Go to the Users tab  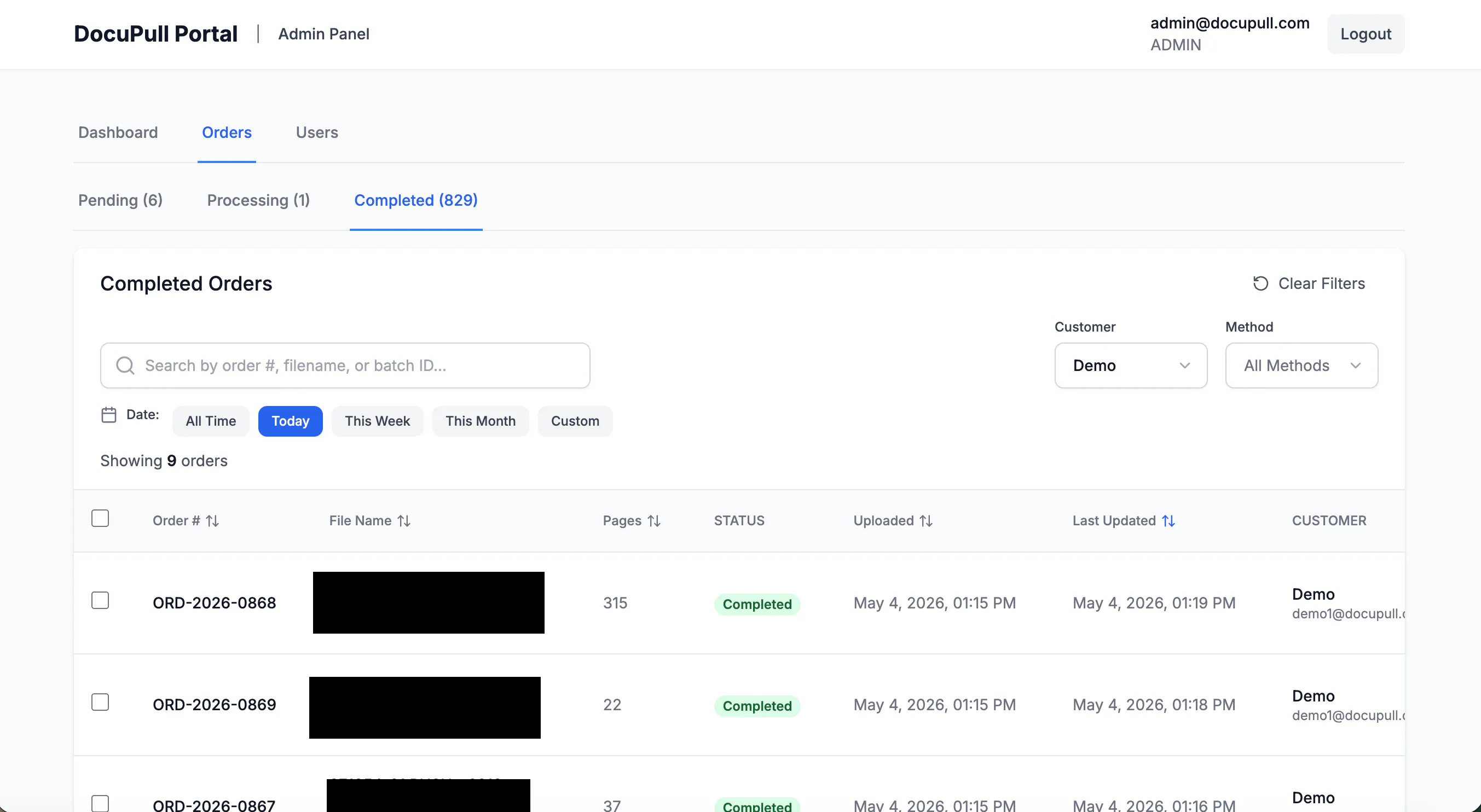click(x=317, y=133)
